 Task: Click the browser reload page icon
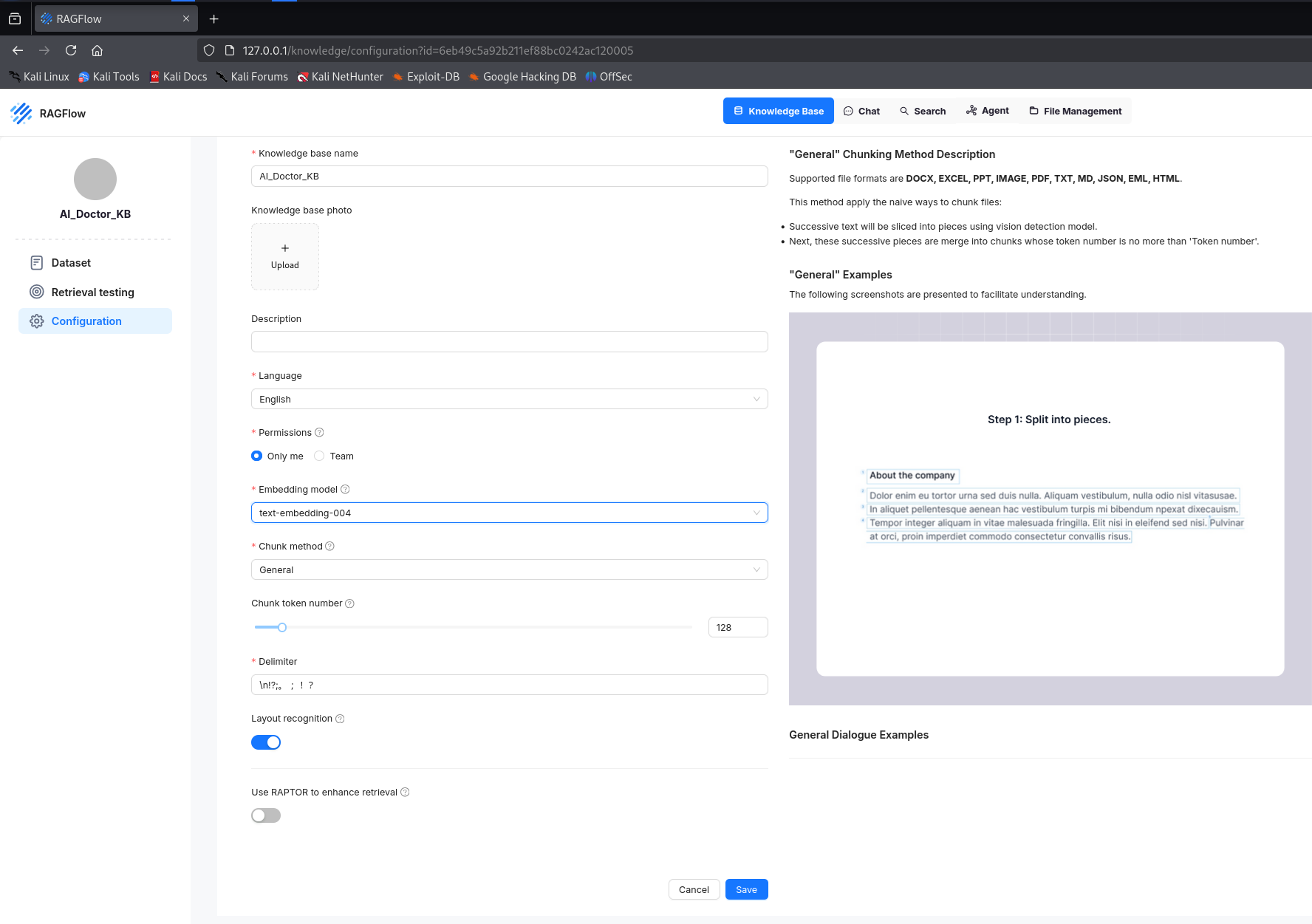click(71, 50)
